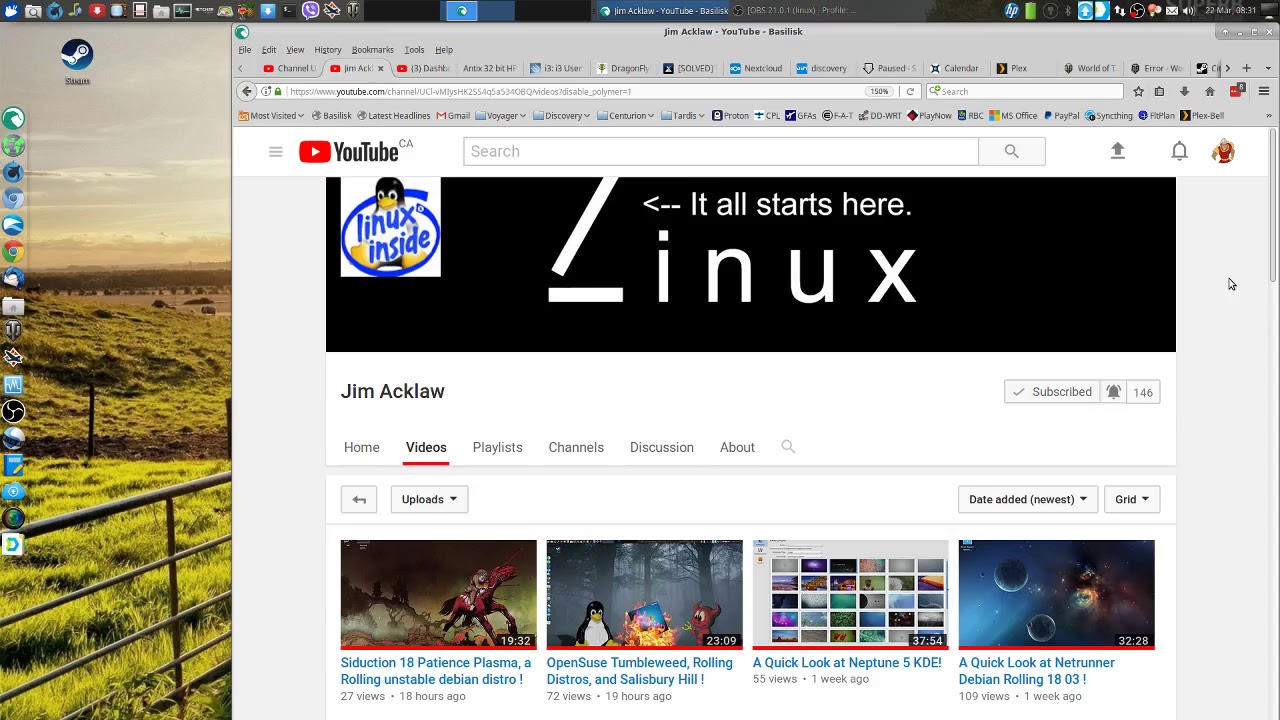Open the Gmail bookmark
This screenshot has height=720, width=1280.
453,115
